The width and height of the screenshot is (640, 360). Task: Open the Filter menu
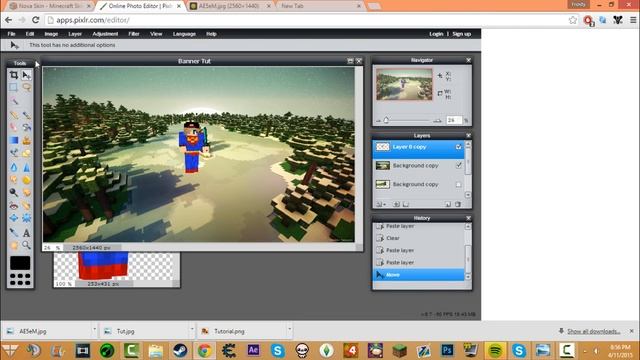[x=134, y=34]
